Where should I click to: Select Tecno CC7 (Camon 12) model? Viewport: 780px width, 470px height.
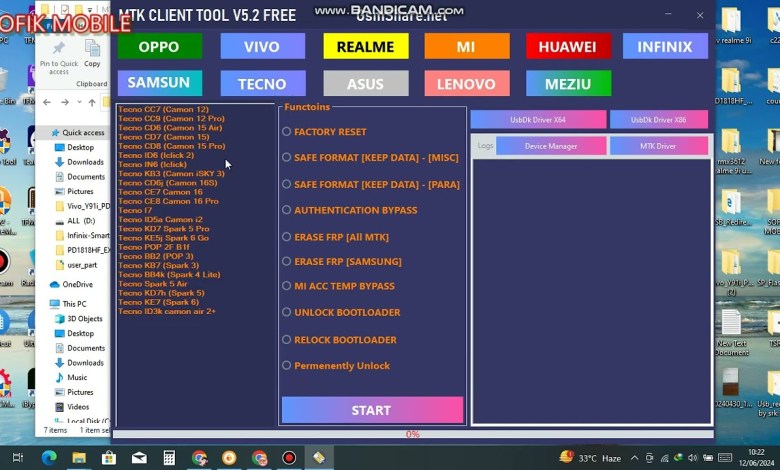point(163,109)
